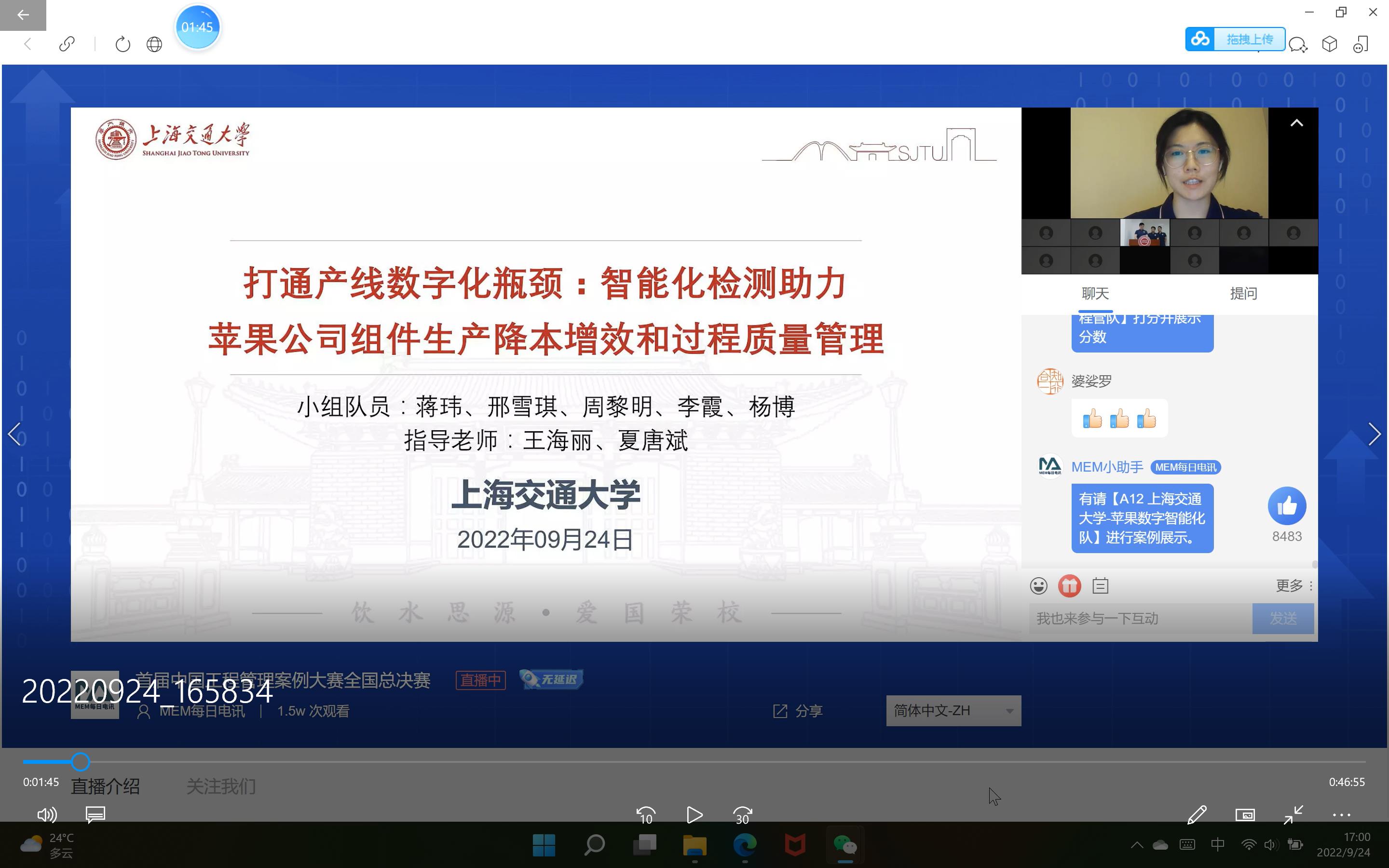The image size is (1389, 868).
Task: Toggle the subtitles caption icon
Action: [x=95, y=814]
